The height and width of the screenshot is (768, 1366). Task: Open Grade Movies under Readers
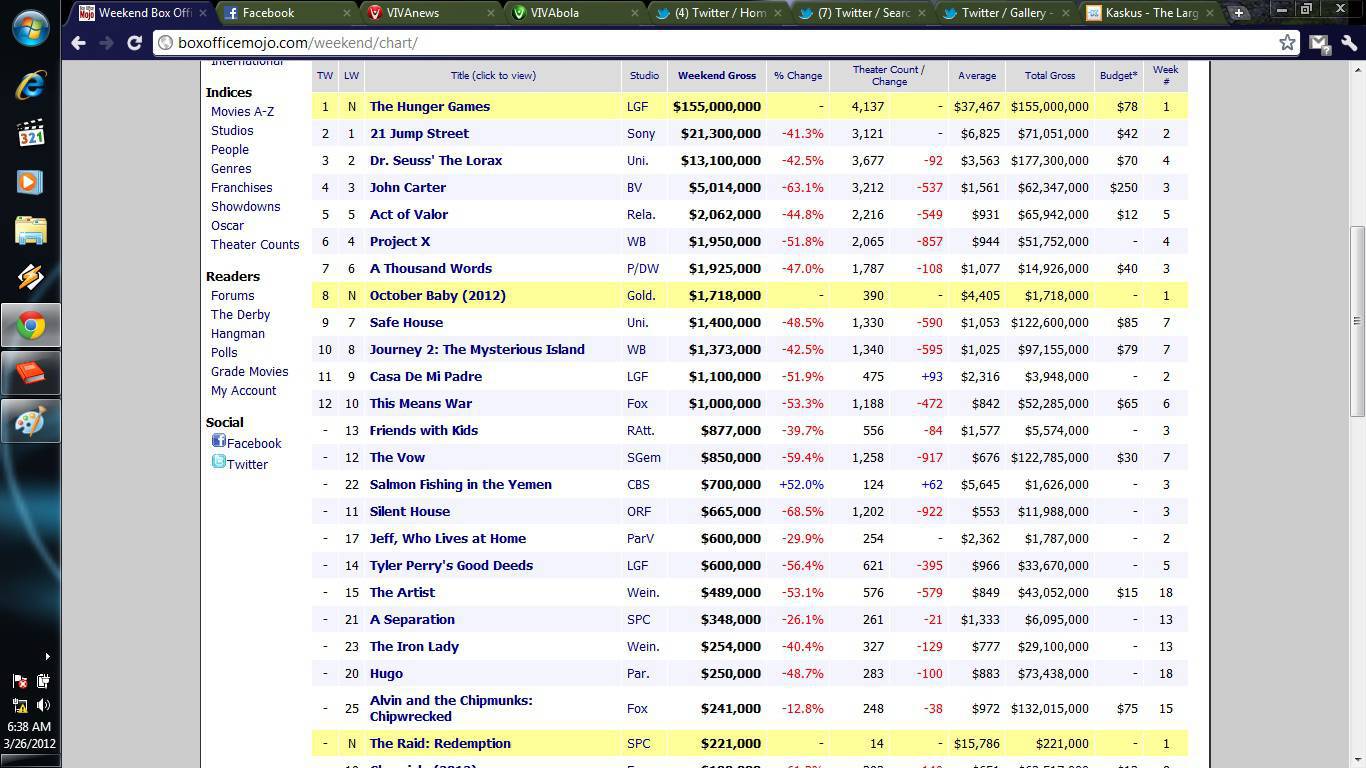(x=249, y=372)
